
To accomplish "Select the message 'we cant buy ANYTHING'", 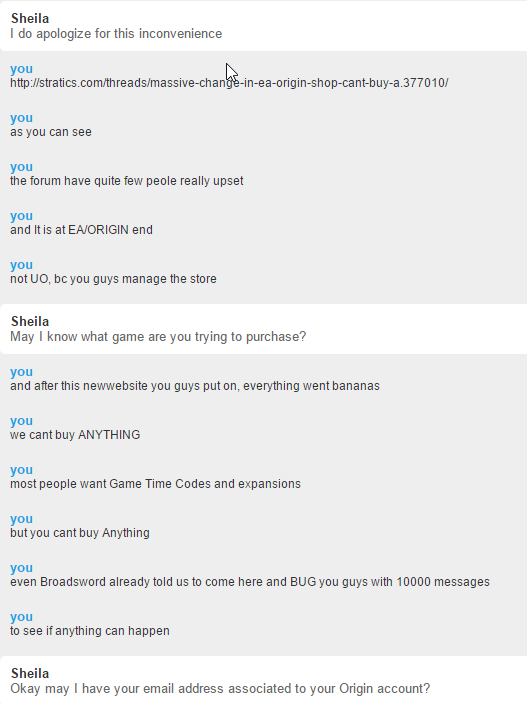I will pyautogui.click(x=75, y=435).
